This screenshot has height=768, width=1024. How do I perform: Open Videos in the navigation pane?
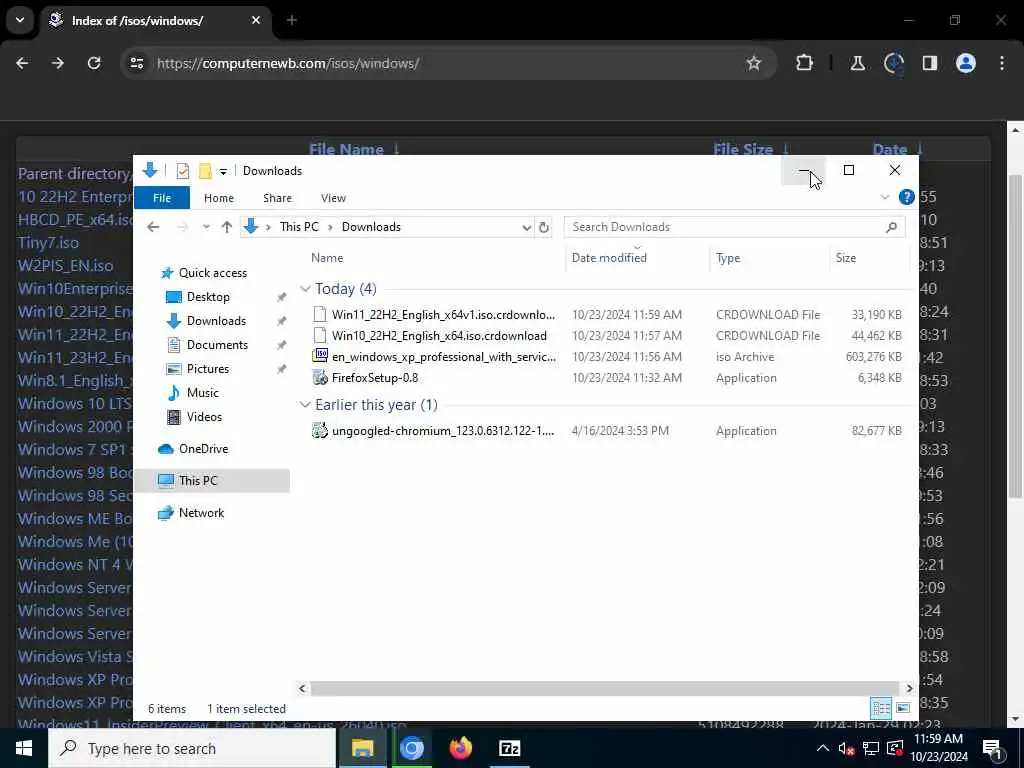pyautogui.click(x=204, y=417)
